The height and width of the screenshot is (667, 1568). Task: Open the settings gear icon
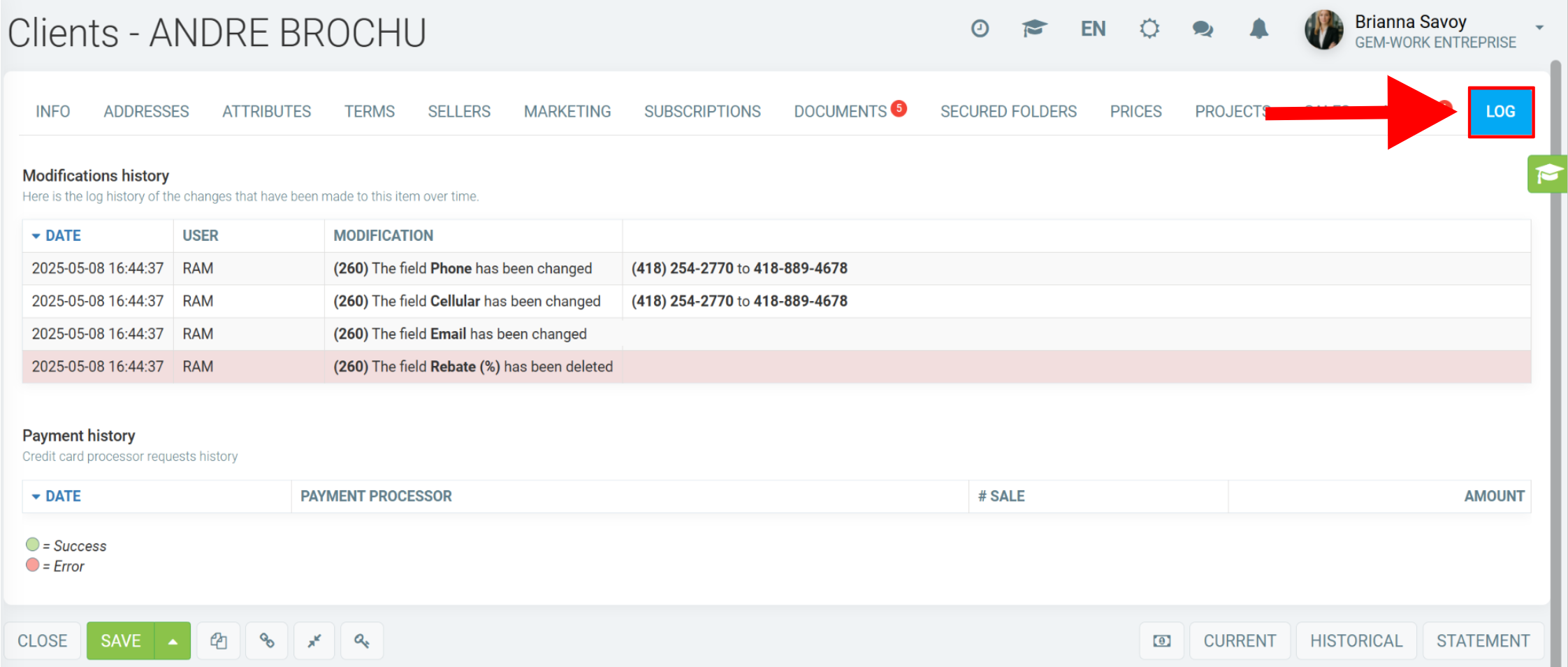(x=1149, y=29)
